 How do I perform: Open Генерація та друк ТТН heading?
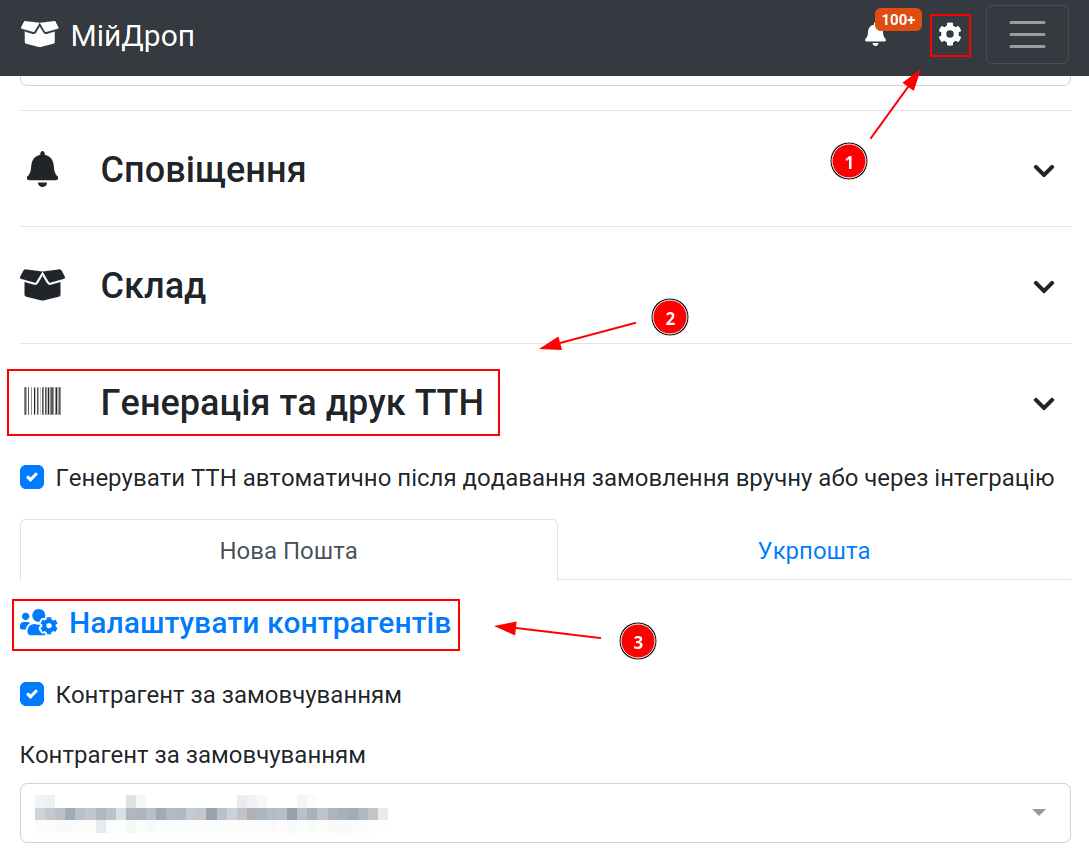pos(292,403)
